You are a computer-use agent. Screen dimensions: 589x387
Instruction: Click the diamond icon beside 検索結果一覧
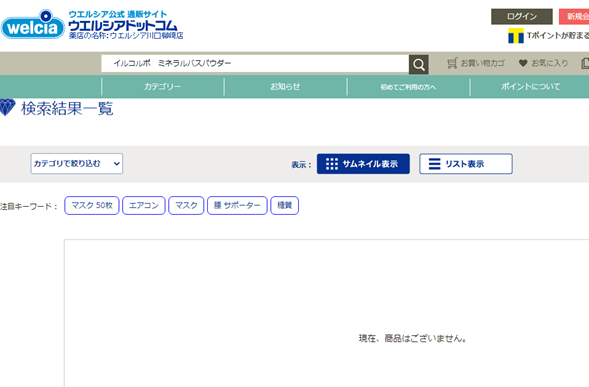click(x=7, y=107)
